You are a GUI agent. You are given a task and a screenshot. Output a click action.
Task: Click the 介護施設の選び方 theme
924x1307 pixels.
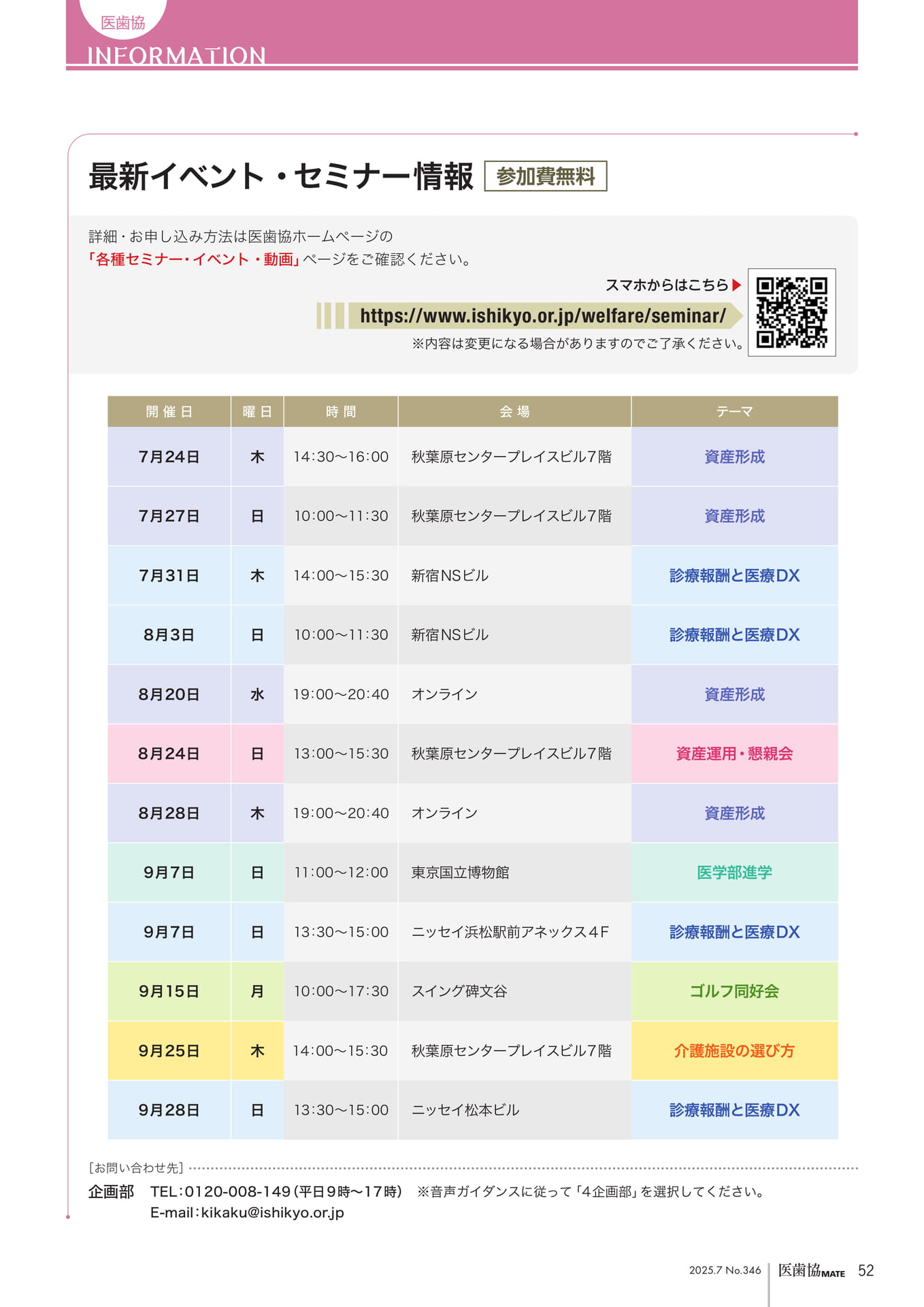click(735, 1051)
